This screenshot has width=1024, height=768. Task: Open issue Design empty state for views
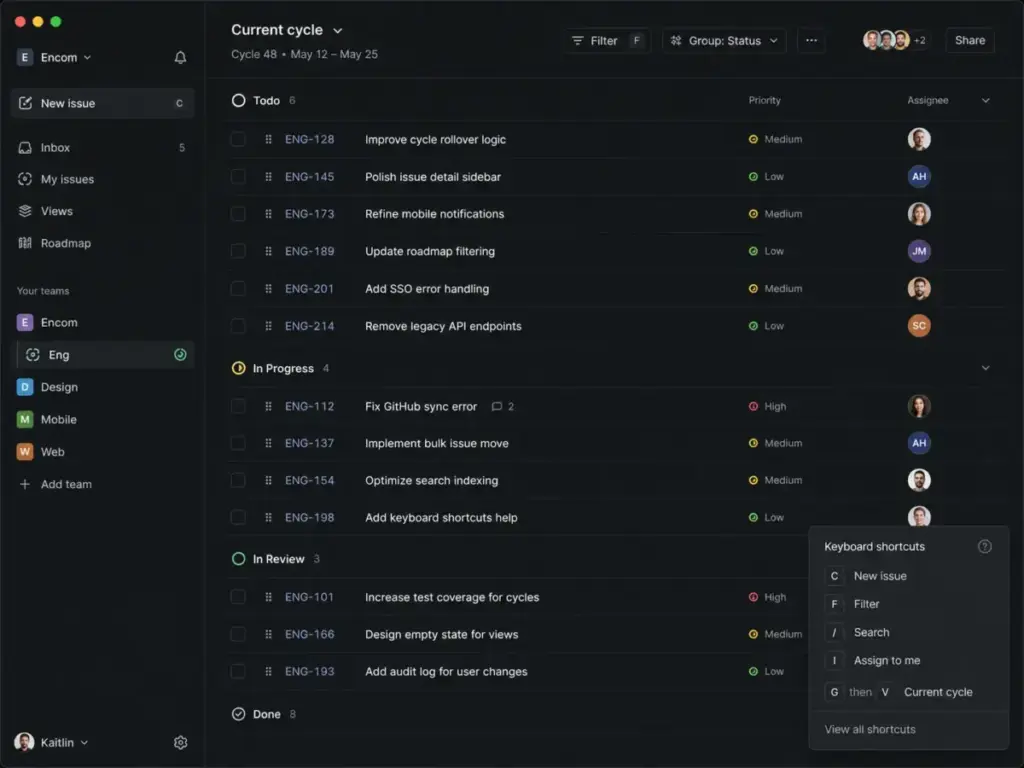pyautogui.click(x=441, y=634)
